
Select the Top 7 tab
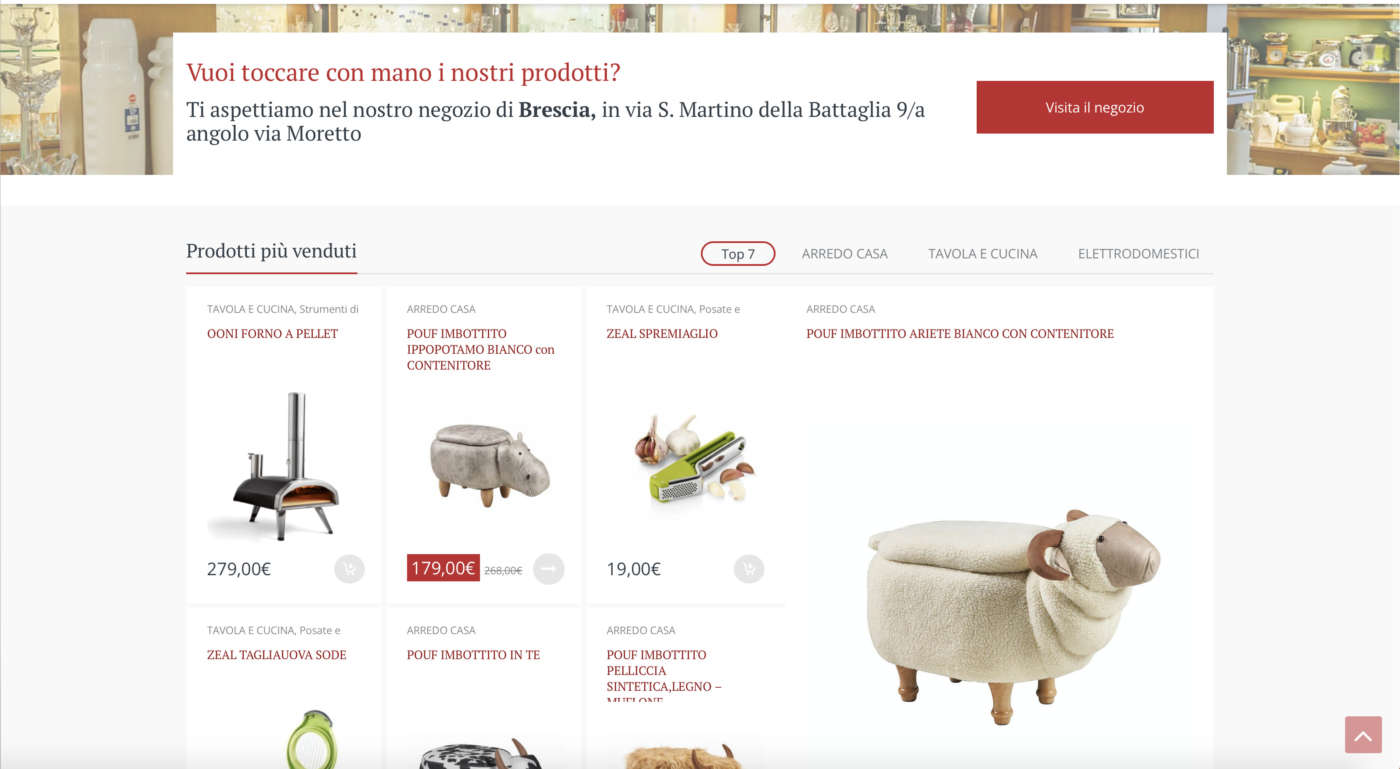[738, 254]
